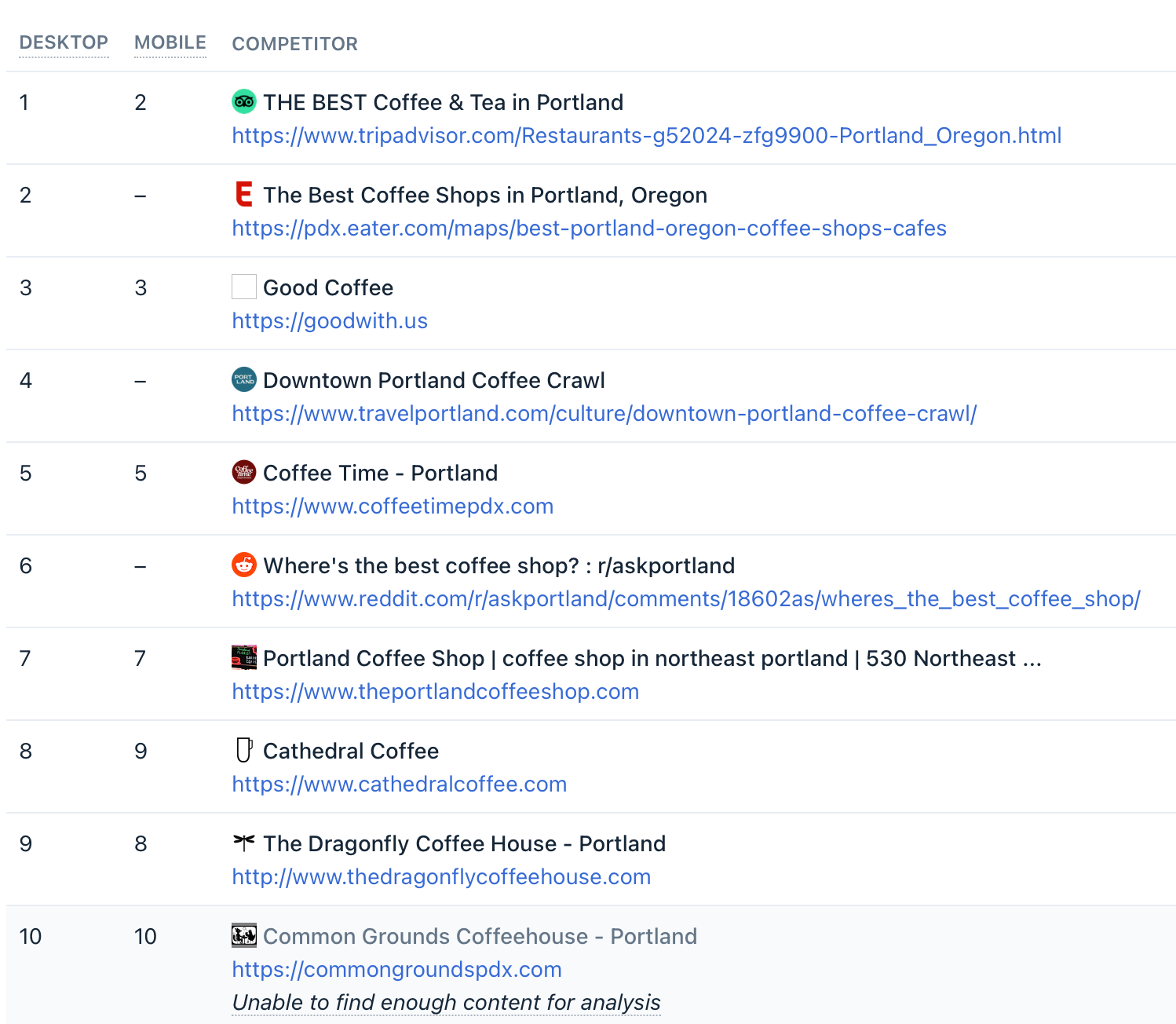This screenshot has height=1024, width=1176.
Task: Open the reddit.com askportland thread link
Action: (x=685, y=599)
